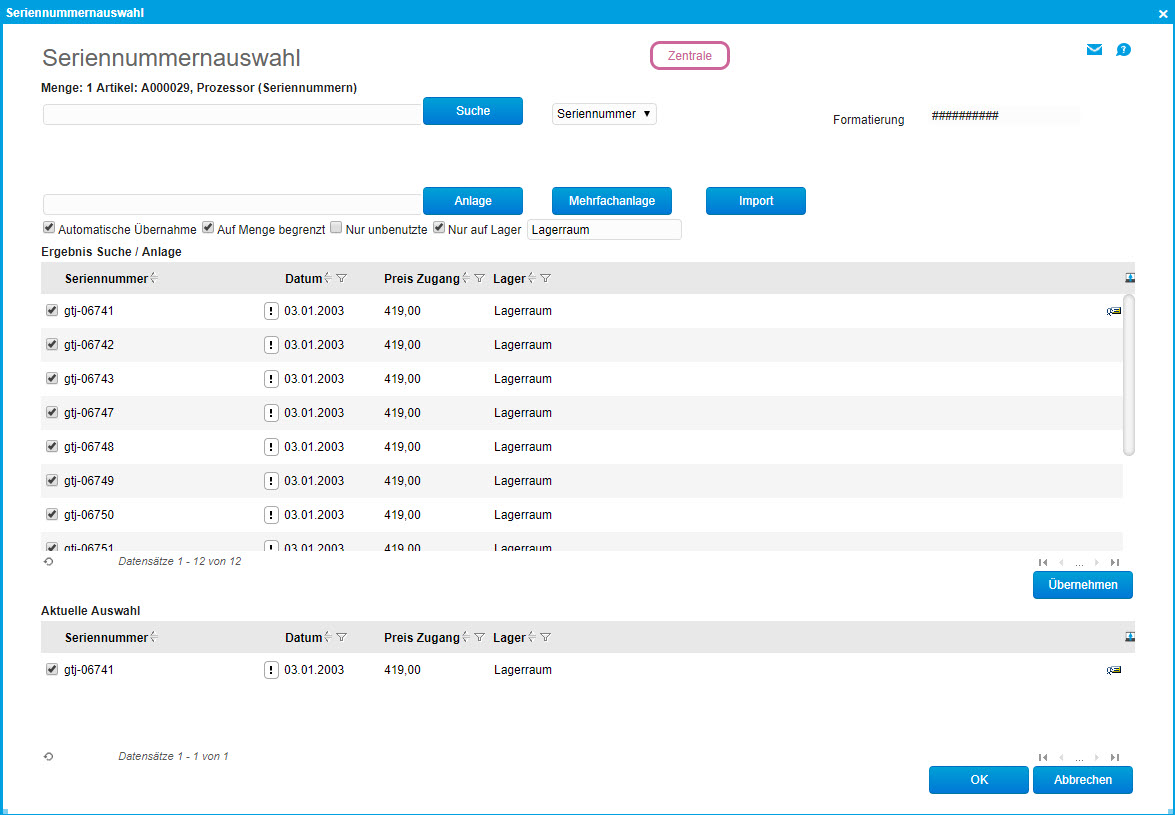This screenshot has height=815, width=1175.
Task: Click the Zentrale label button
Action: [689, 55]
